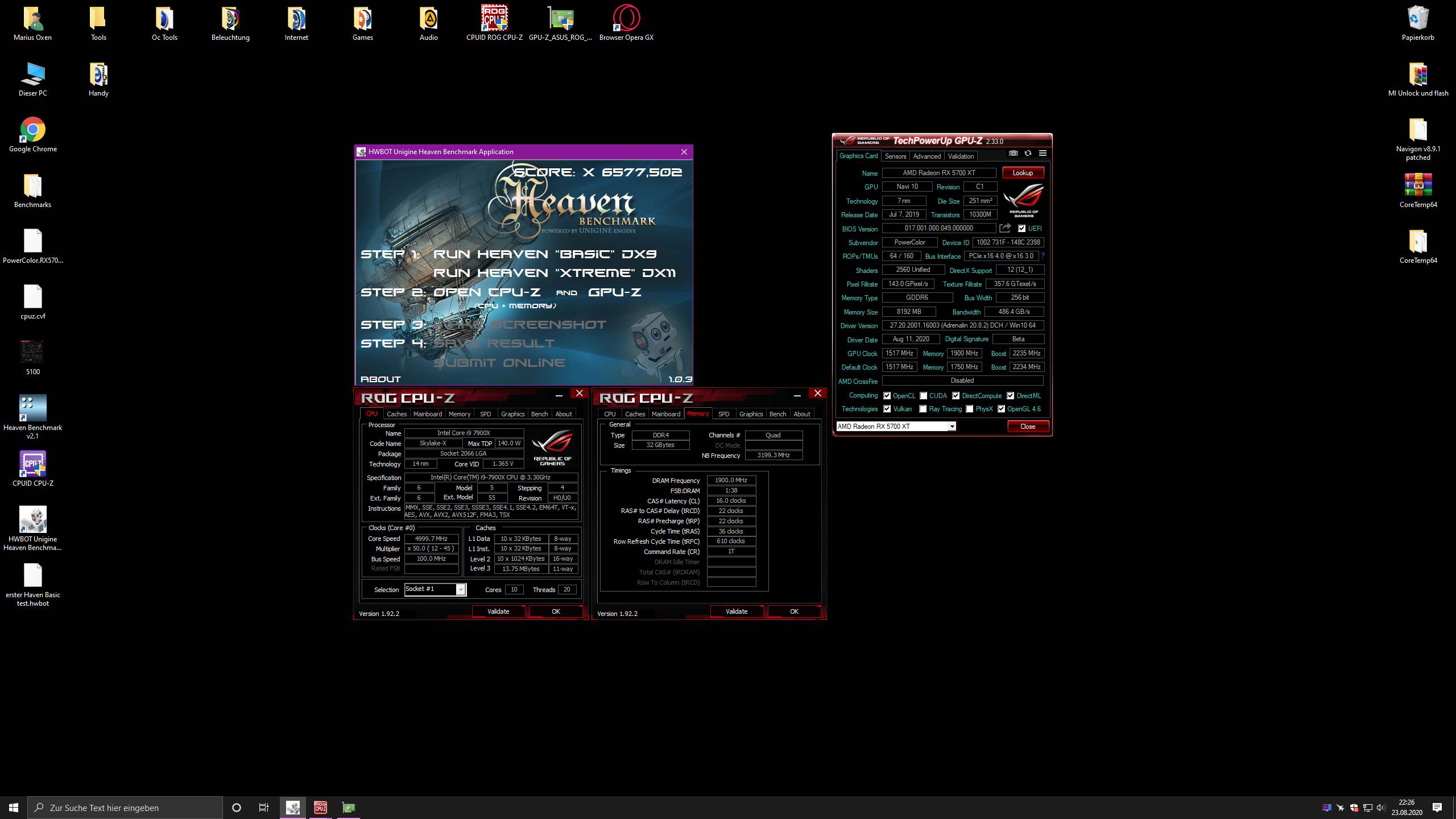The height and width of the screenshot is (819, 1456).
Task: Open Navigon v8.9.1 patched folder
Action: coord(1418,130)
